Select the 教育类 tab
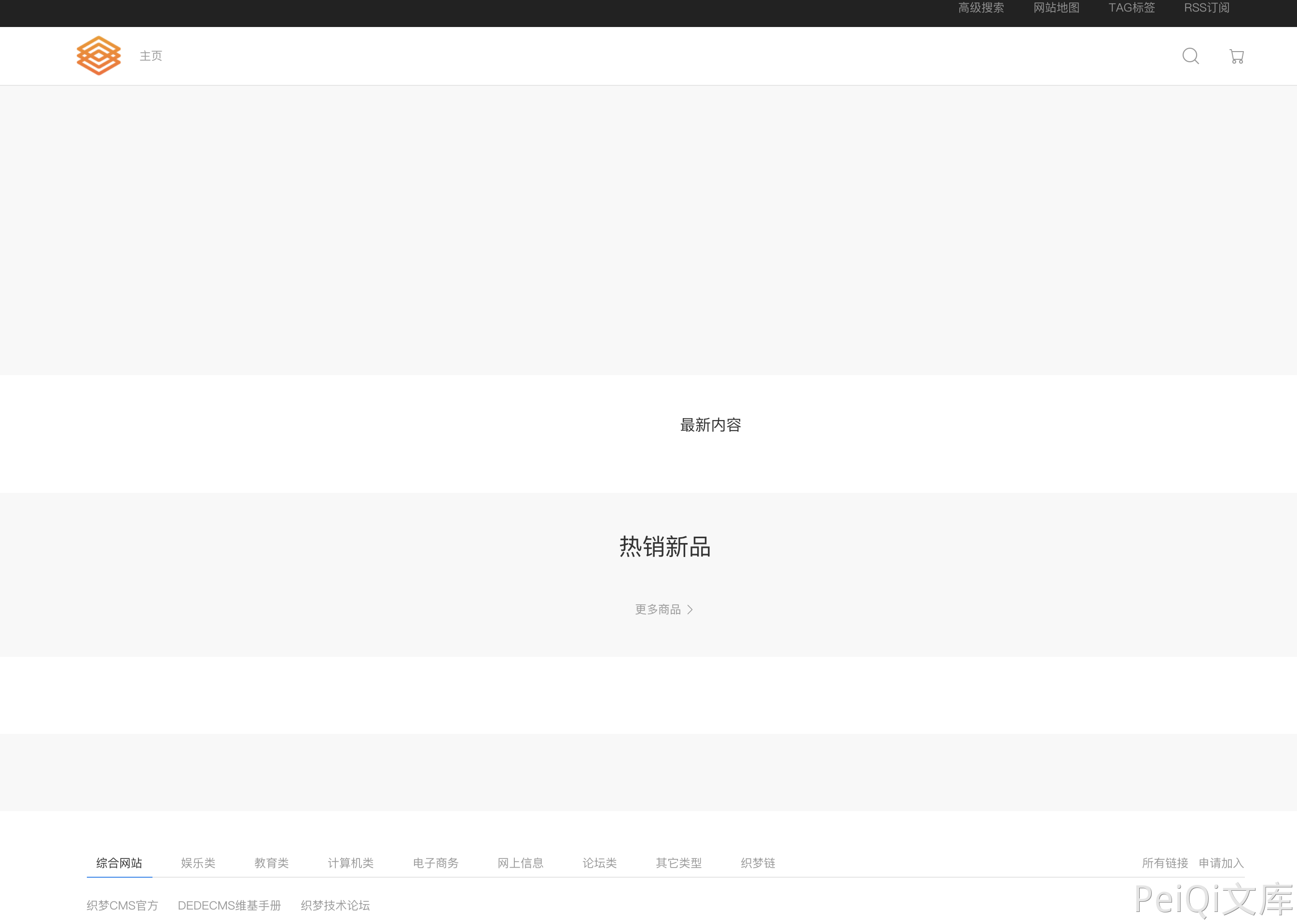Viewport: 1297px width, 924px height. (x=272, y=863)
